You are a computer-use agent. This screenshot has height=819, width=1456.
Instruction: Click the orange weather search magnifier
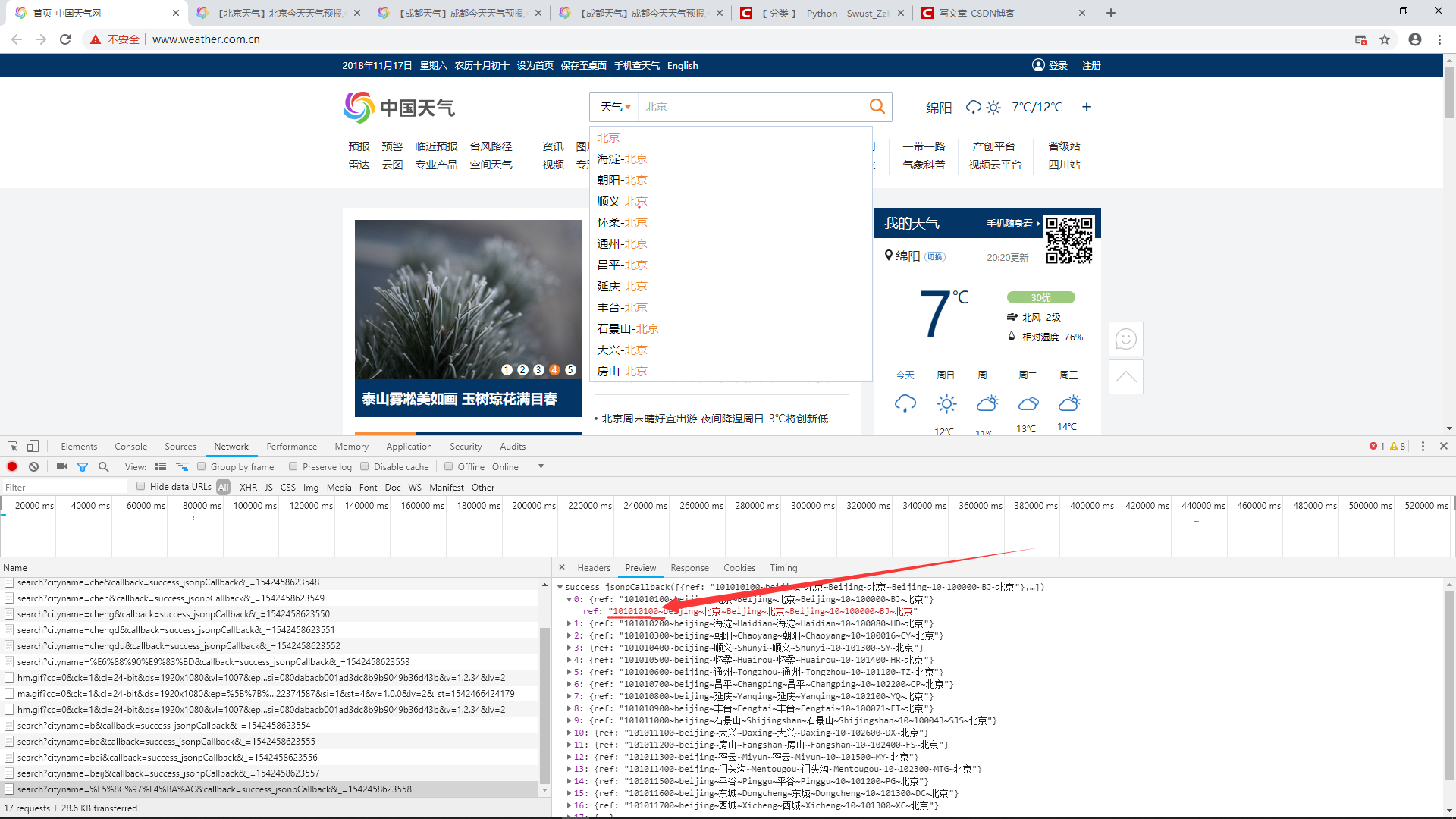pos(877,106)
